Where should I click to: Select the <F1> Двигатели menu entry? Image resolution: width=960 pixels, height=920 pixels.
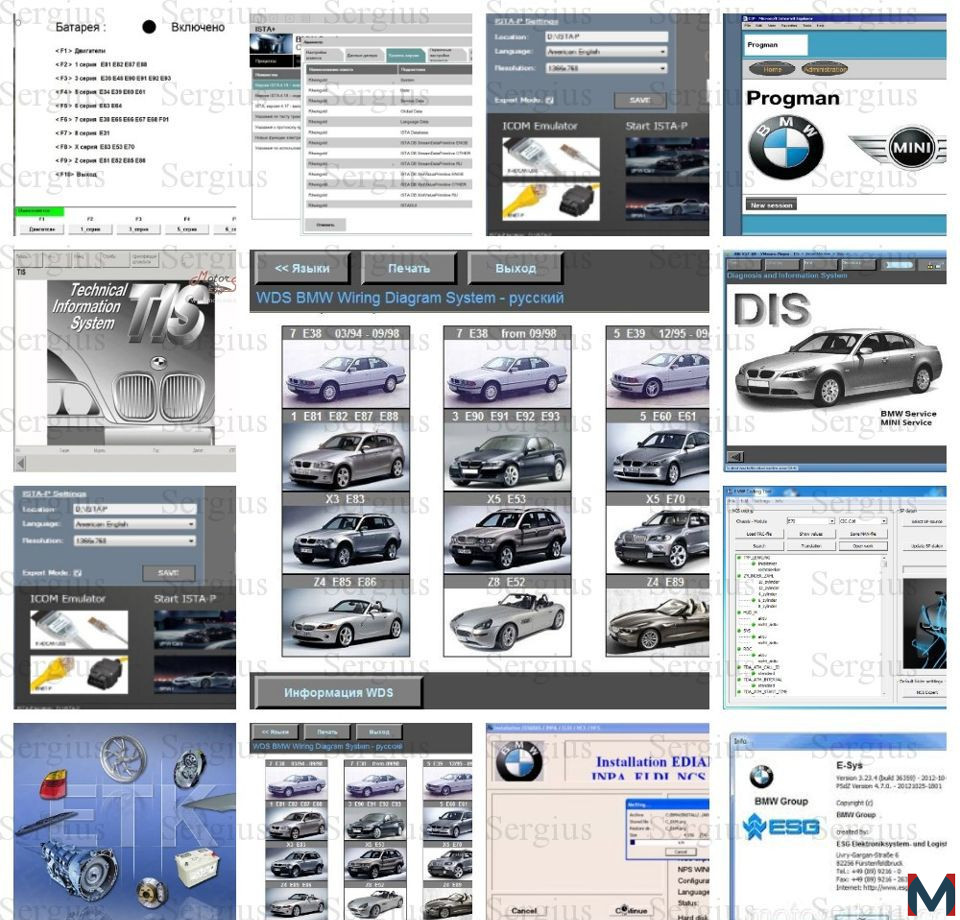coord(81,51)
